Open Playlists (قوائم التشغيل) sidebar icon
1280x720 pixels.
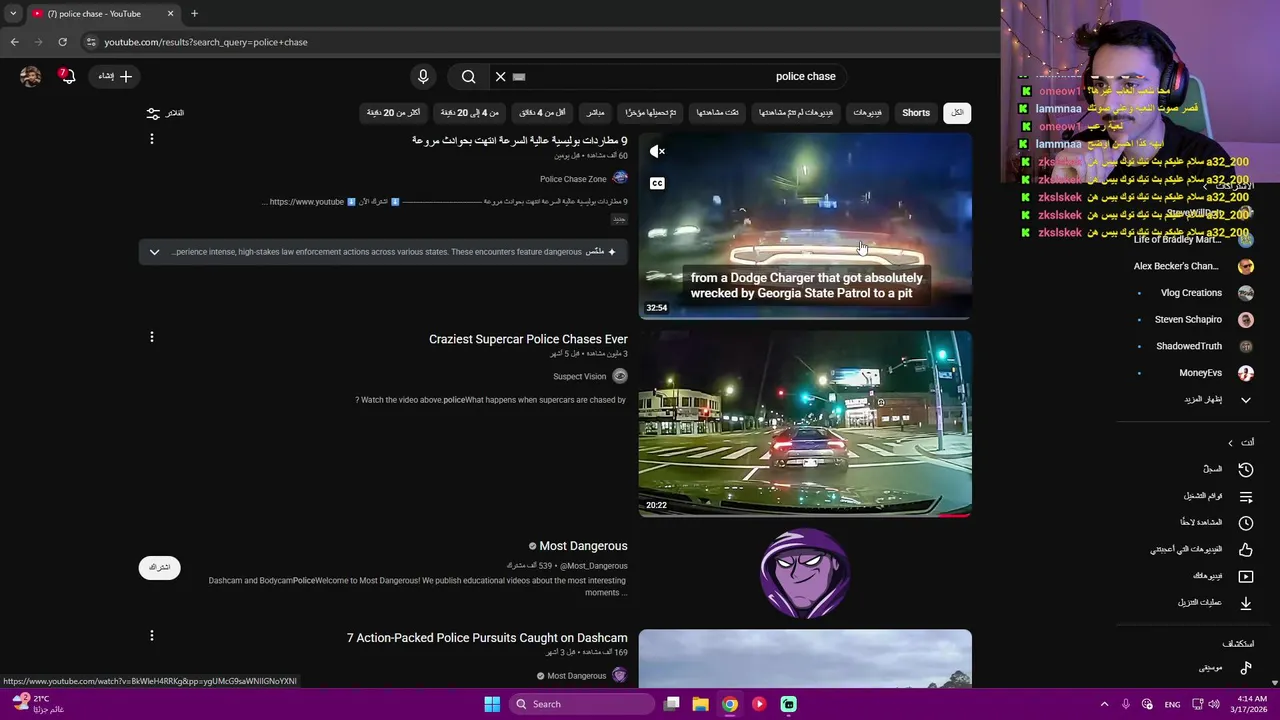(1246, 496)
